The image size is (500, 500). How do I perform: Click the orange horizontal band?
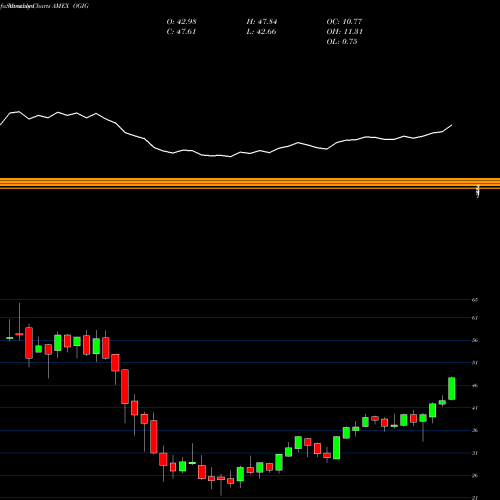pos(250,184)
